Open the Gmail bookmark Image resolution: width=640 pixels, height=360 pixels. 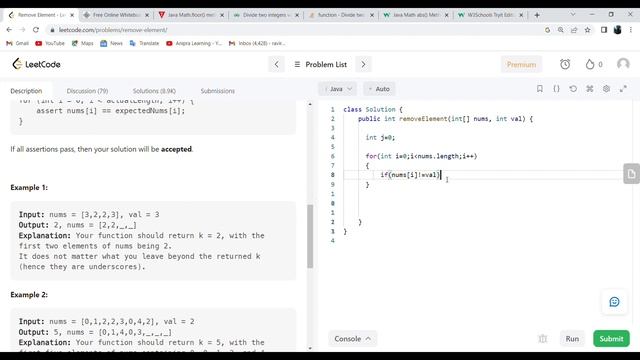(x=18, y=43)
